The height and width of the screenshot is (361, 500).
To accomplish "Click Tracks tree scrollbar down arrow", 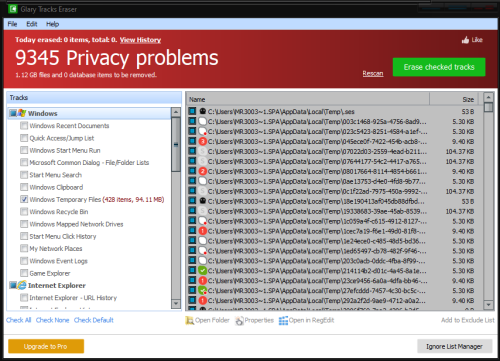I will [176, 303].
